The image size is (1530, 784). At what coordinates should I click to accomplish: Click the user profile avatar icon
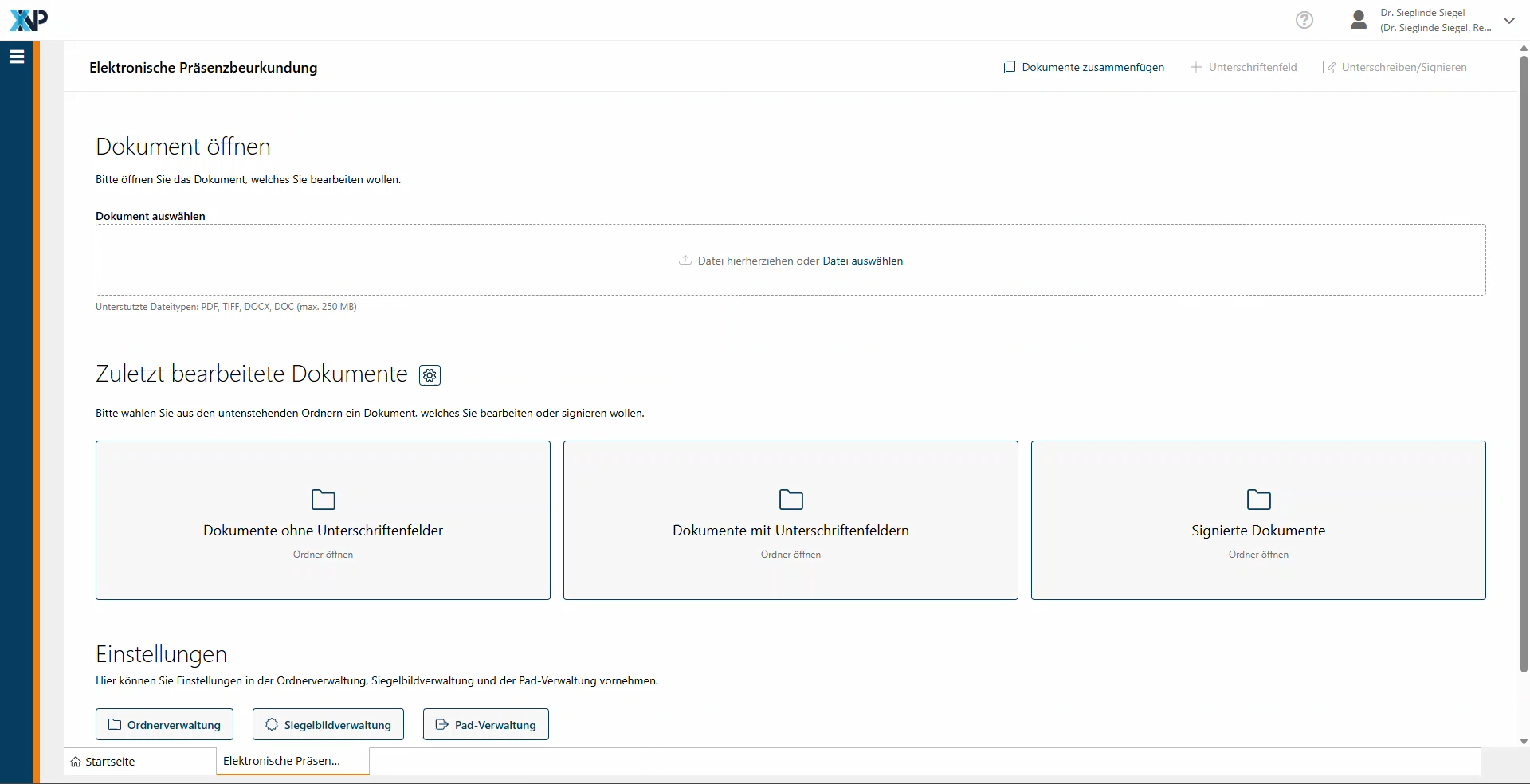click(1359, 20)
